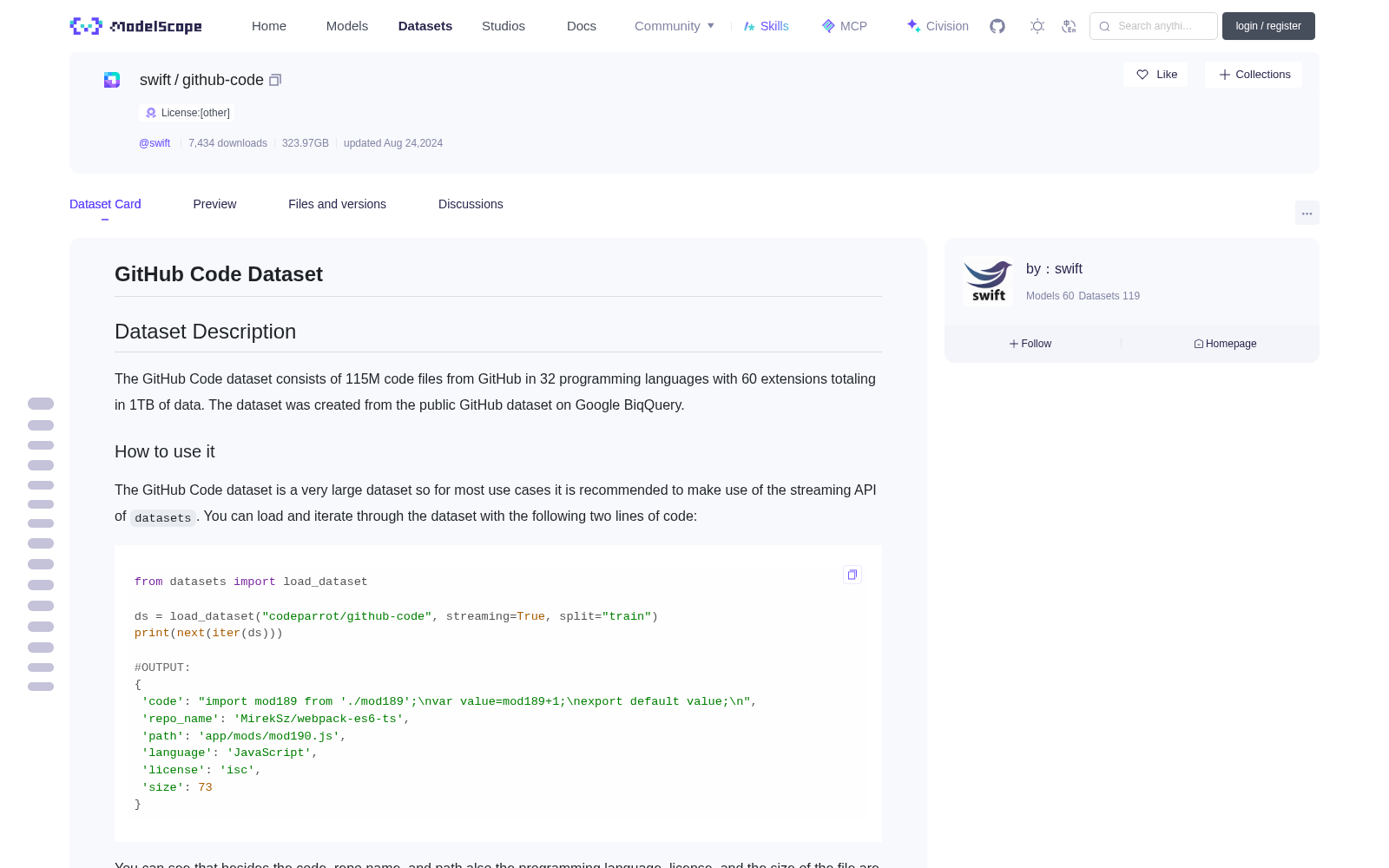This screenshot has width=1389, height=868.
Task: Open @swift author link
Action: (155, 143)
